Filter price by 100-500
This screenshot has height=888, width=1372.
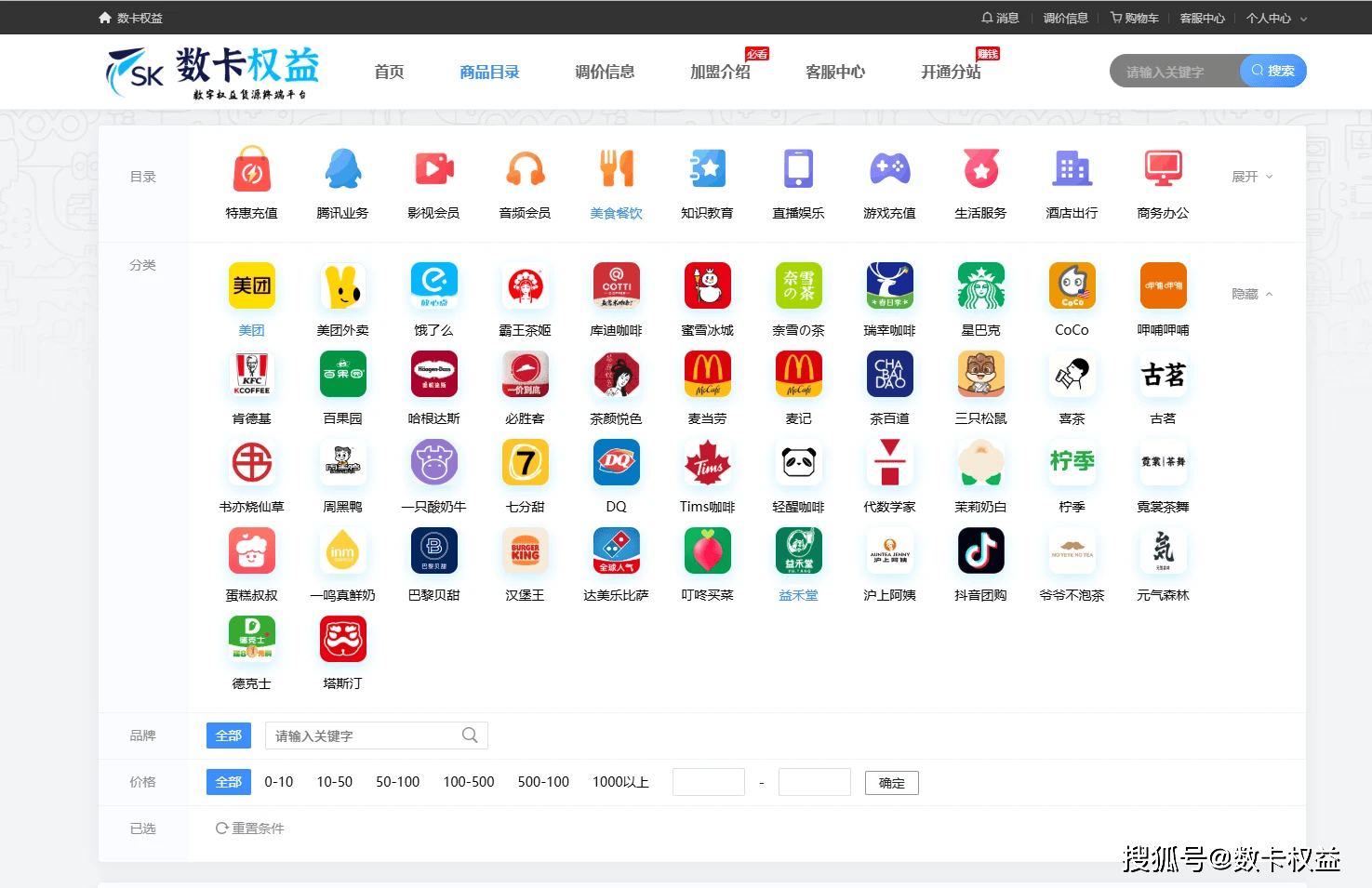tap(469, 782)
